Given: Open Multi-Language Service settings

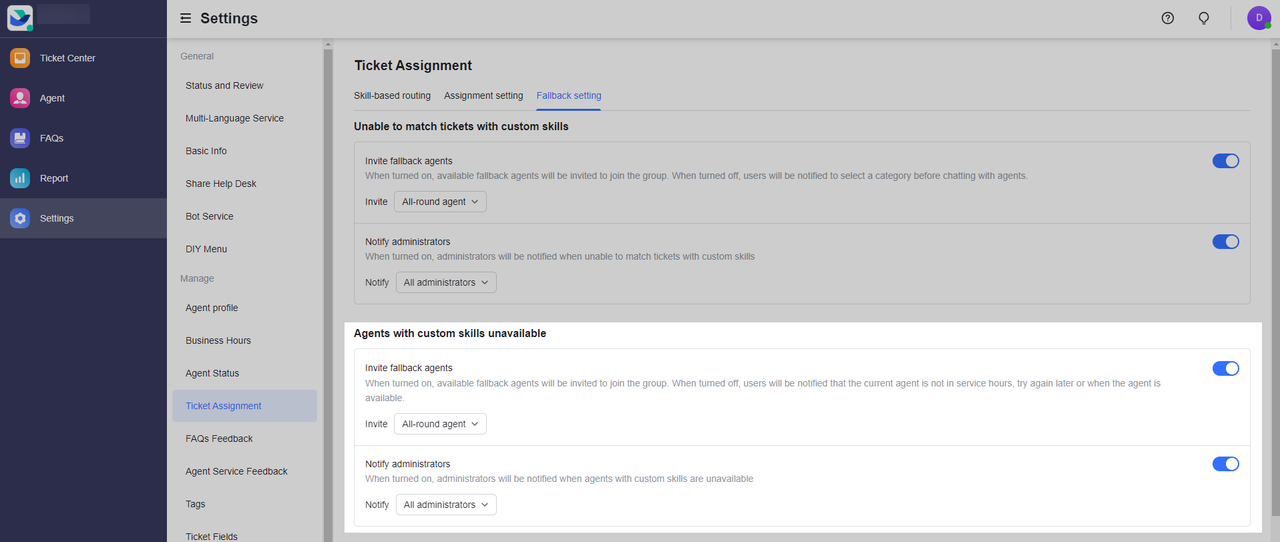Looking at the screenshot, I should pyautogui.click(x=245, y=118).
